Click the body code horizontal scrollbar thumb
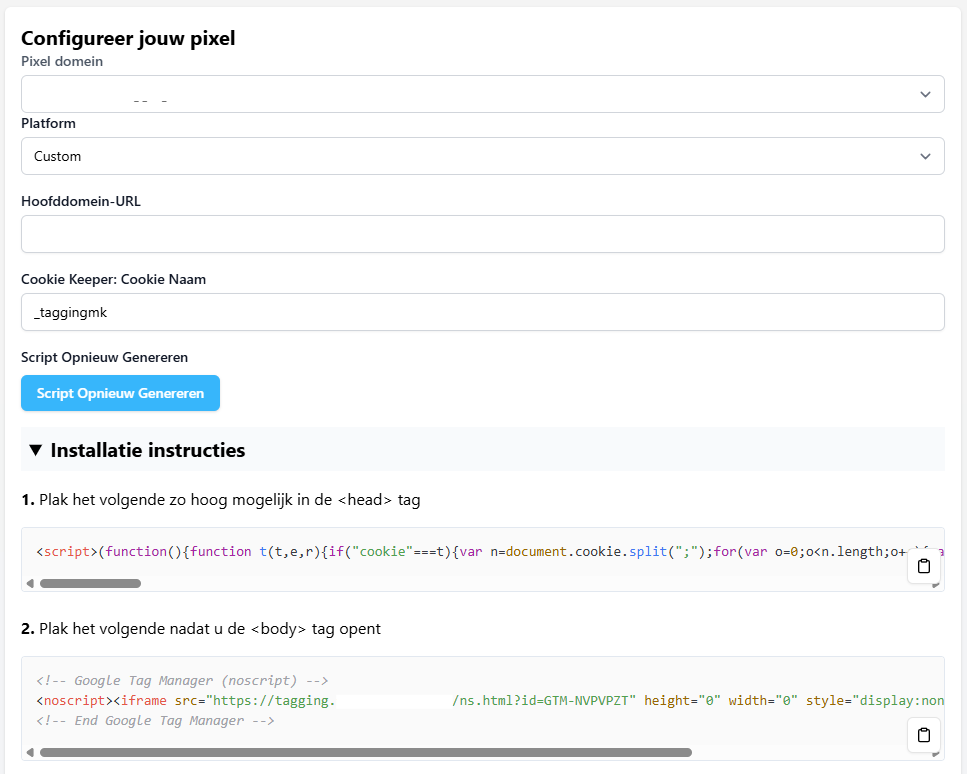 365,752
